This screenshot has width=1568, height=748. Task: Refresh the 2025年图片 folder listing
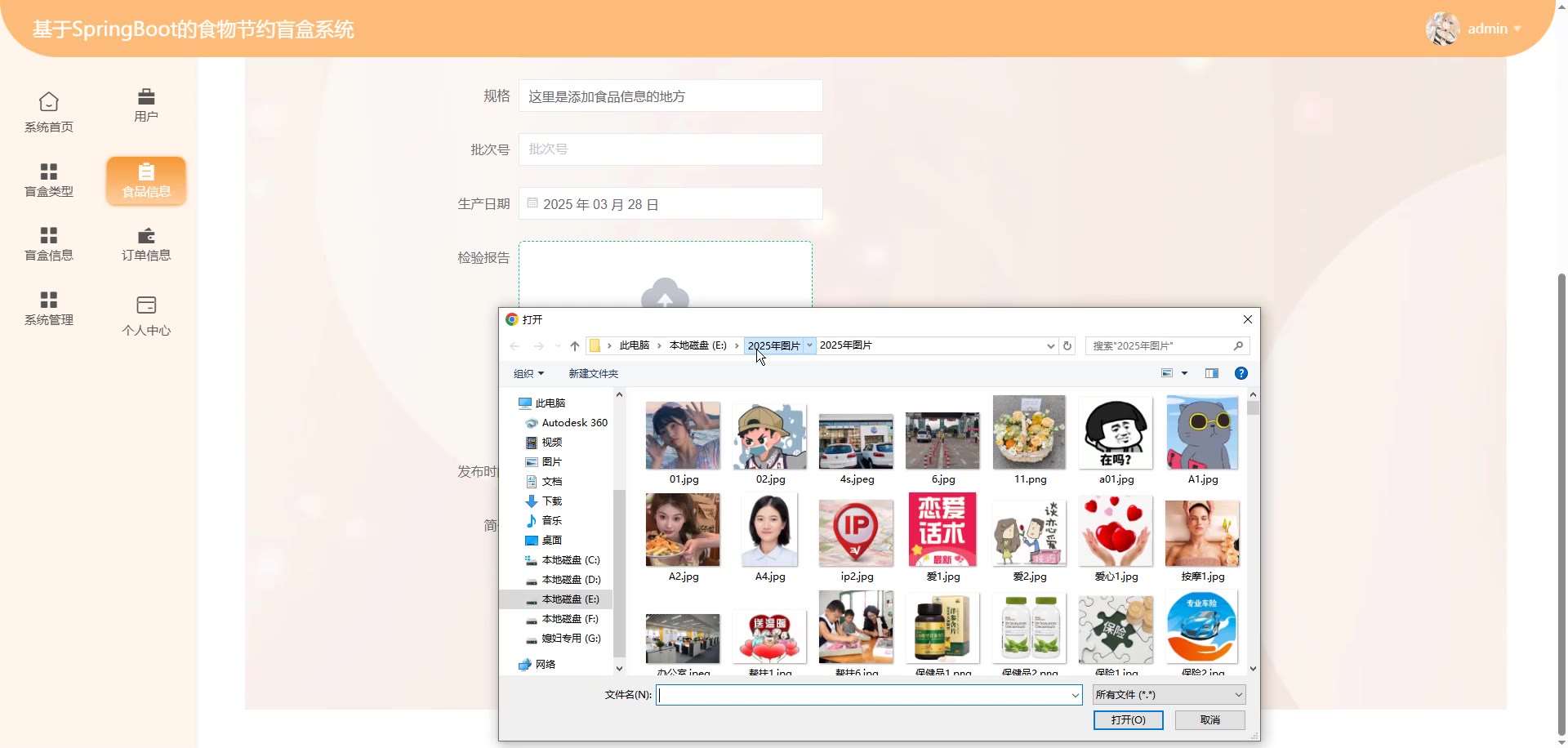pyautogui.click(x=1067, y=346)
